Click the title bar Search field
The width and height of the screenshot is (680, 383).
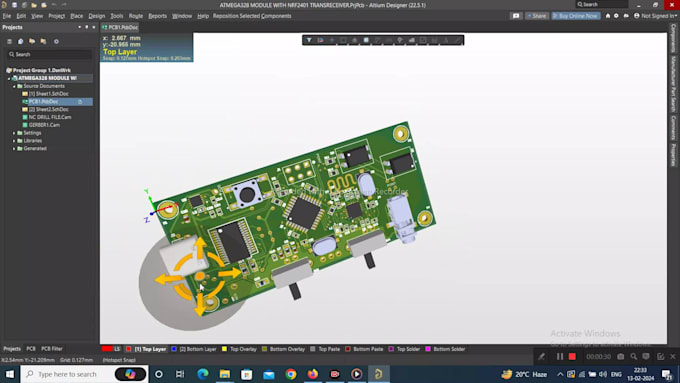[602, 4]
